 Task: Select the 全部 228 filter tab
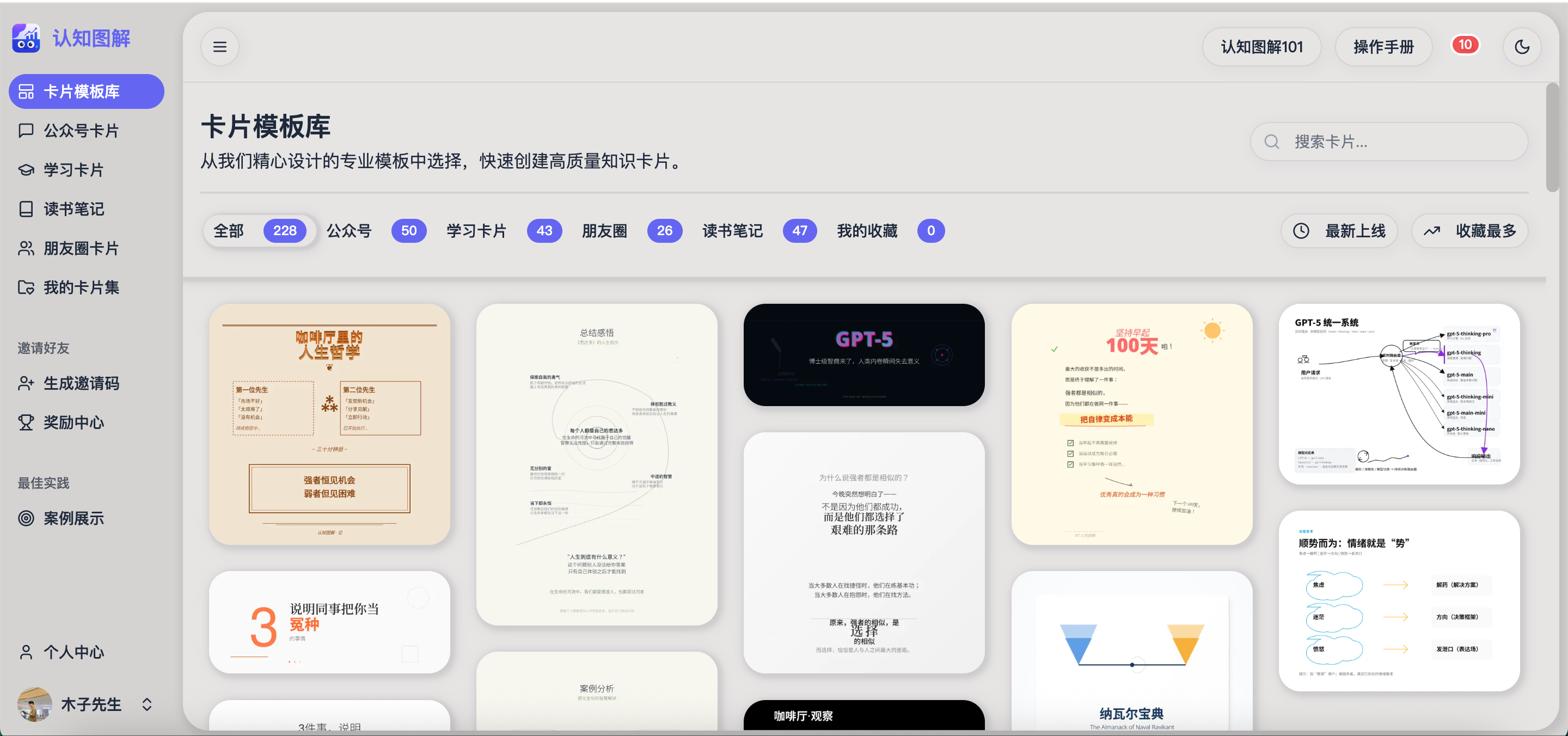pyautogui.click(x=259, y=231)
